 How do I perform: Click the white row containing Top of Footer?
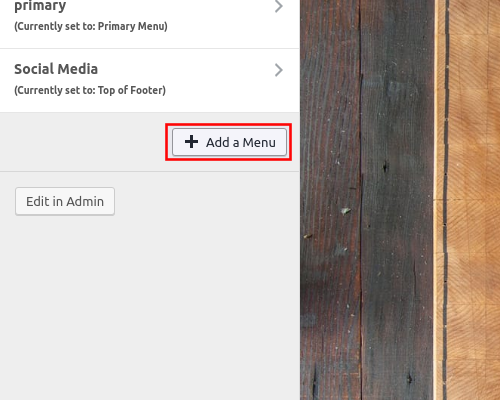[x=150, y=80]
